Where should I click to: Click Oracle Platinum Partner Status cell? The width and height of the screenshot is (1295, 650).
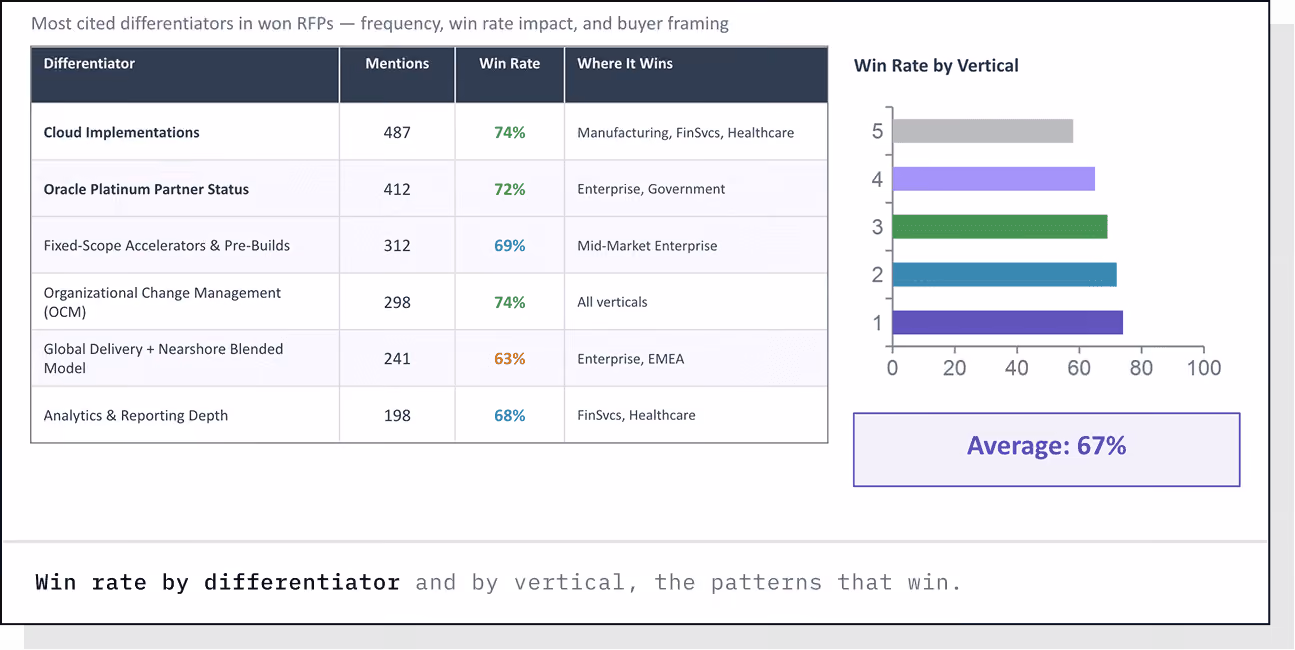click(146, 189)
